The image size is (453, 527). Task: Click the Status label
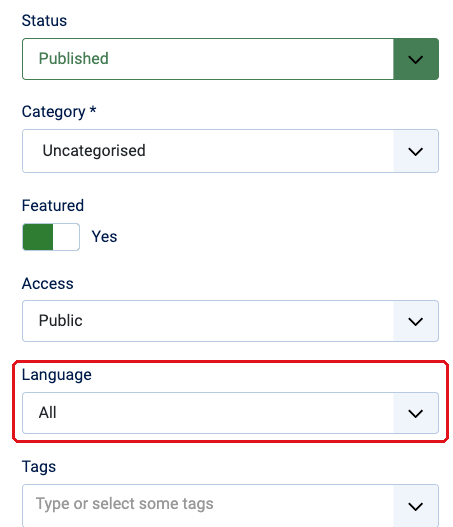(44, 21)
